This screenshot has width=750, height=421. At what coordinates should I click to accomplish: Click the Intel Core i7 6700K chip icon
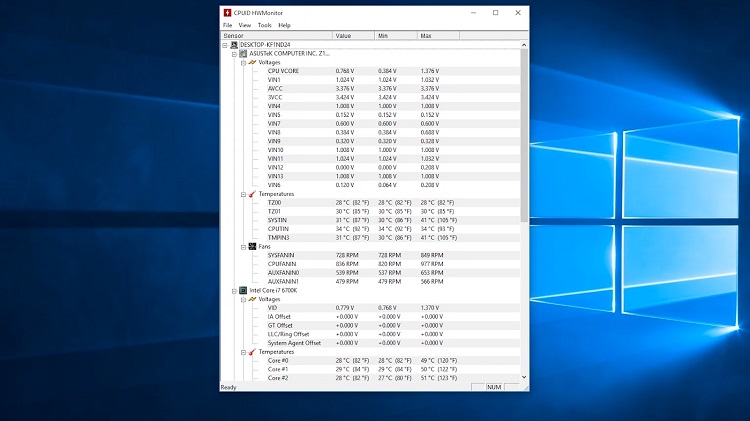click(x=243, y=290)
